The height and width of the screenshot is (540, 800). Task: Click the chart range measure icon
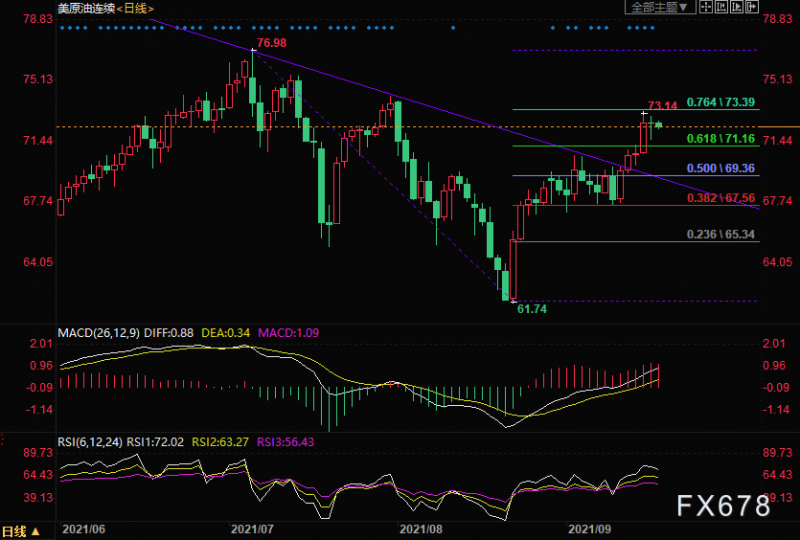point(721,7)
